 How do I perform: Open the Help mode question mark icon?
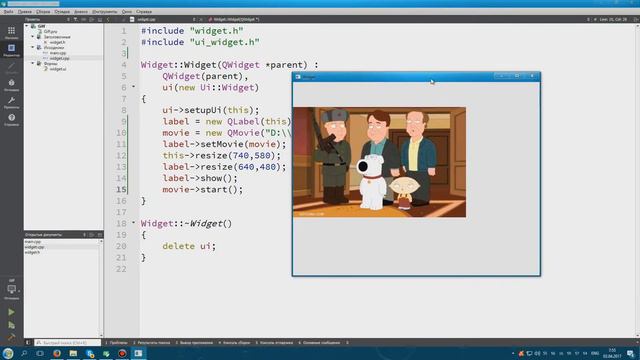click(x=11, y=118)
